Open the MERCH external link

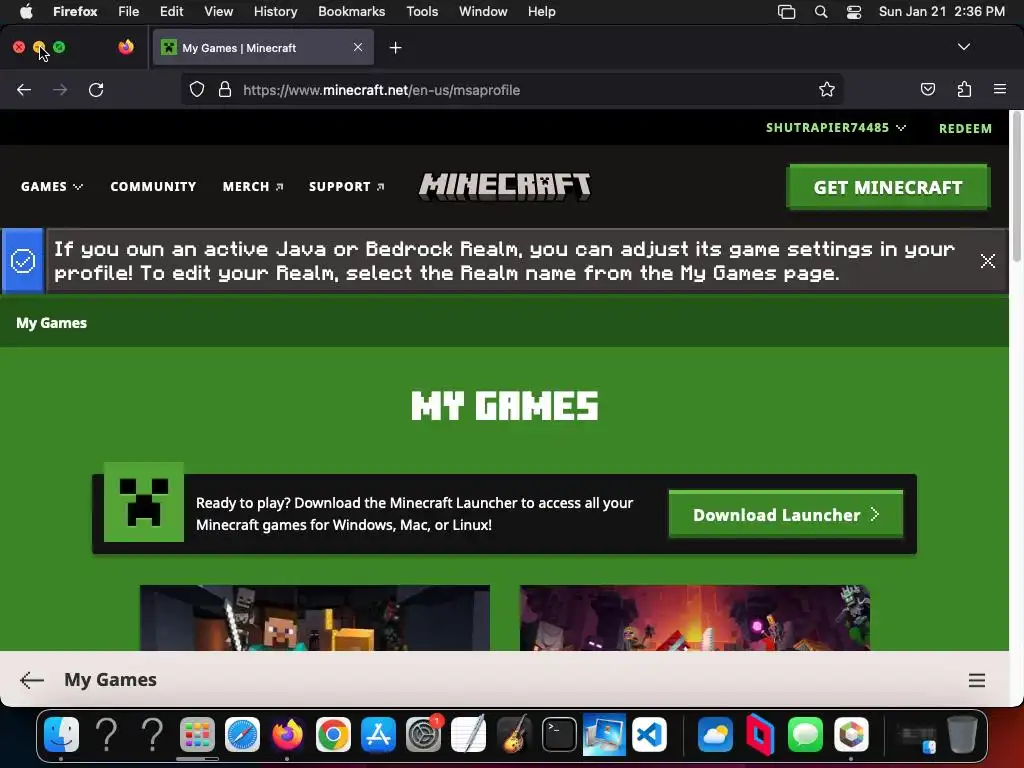[x=253, y=187]
